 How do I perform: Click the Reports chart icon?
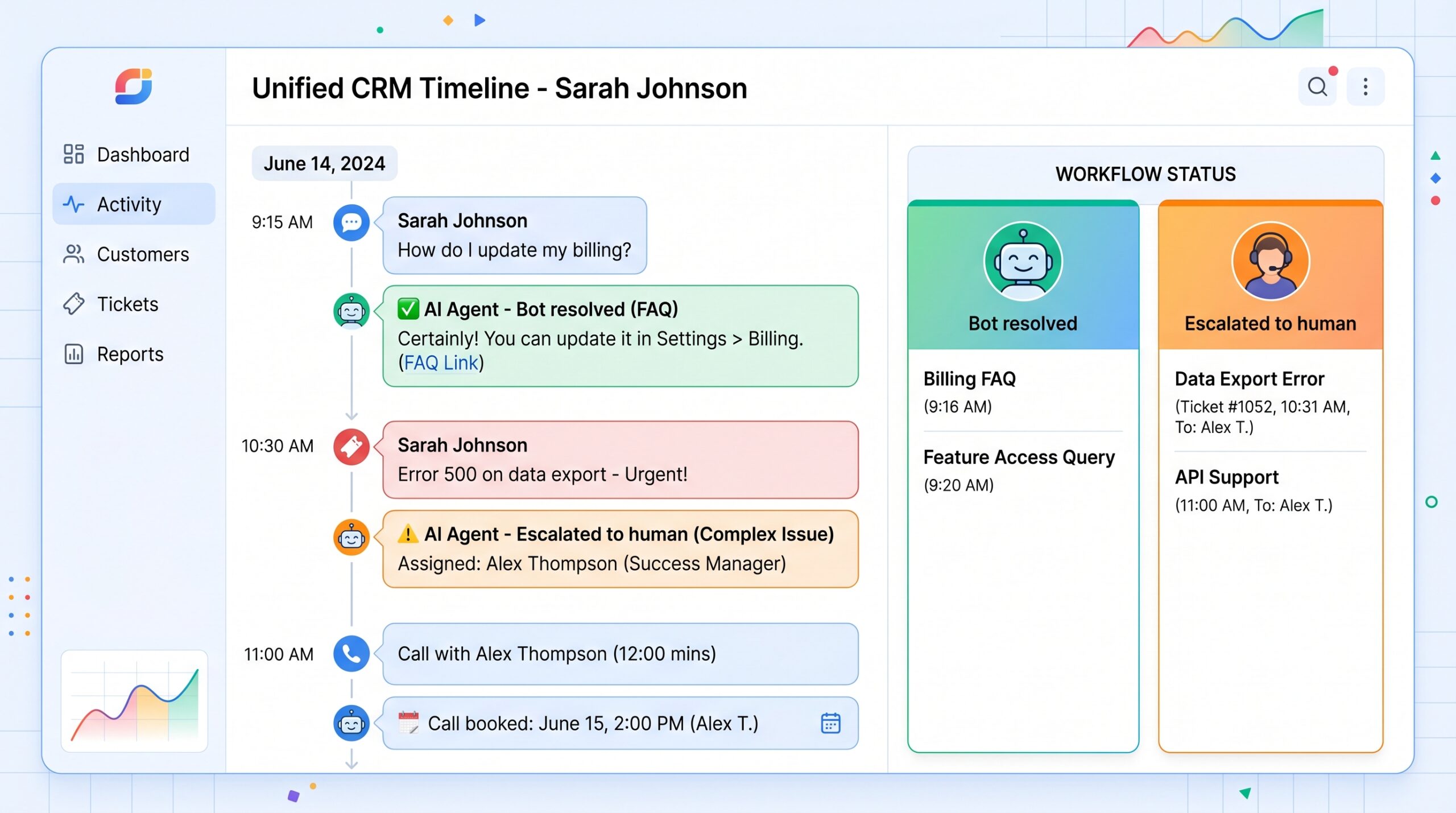73,354
